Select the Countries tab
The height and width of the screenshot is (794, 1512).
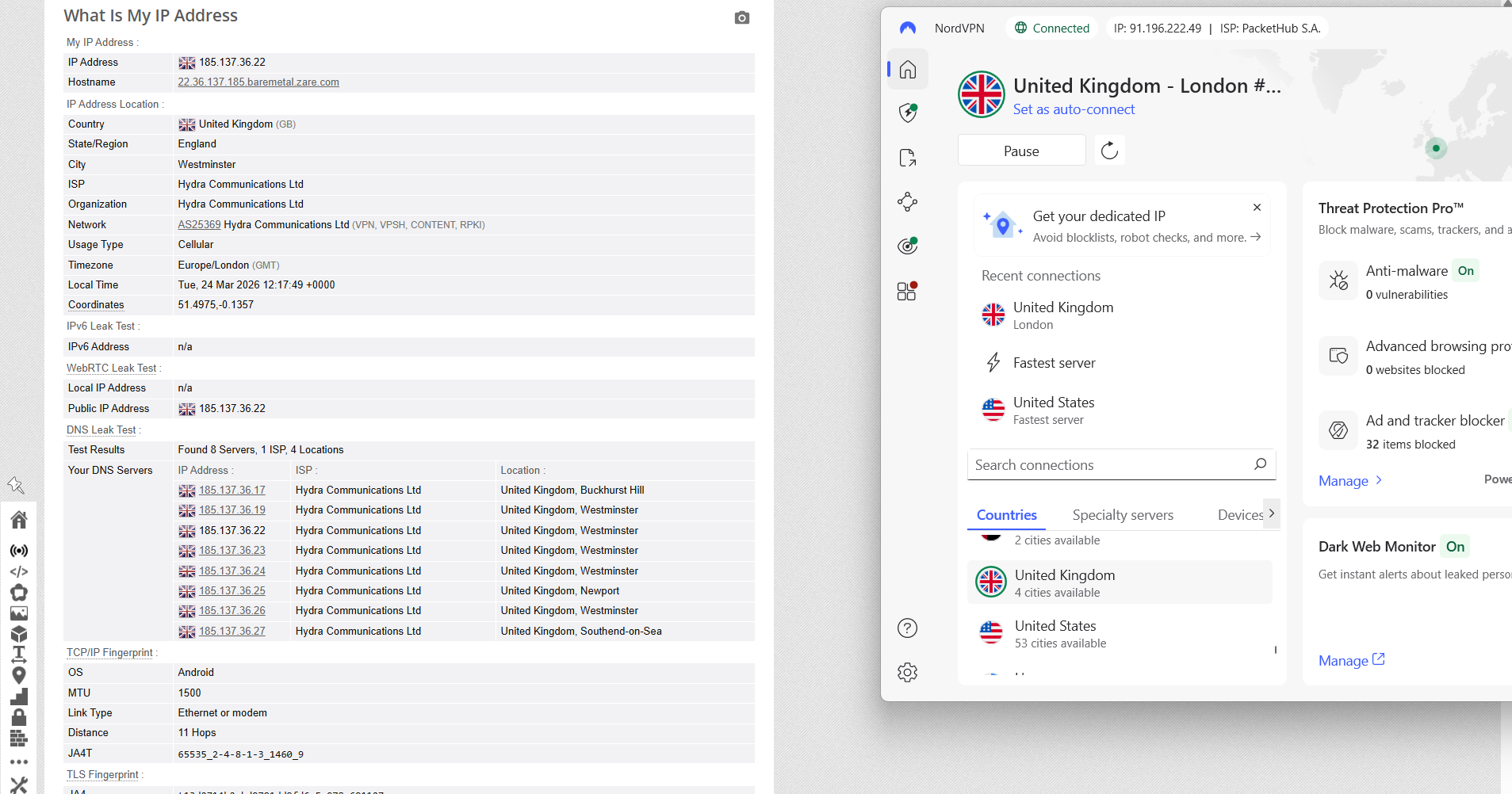pyautogui.click(x=1005, y=514)
